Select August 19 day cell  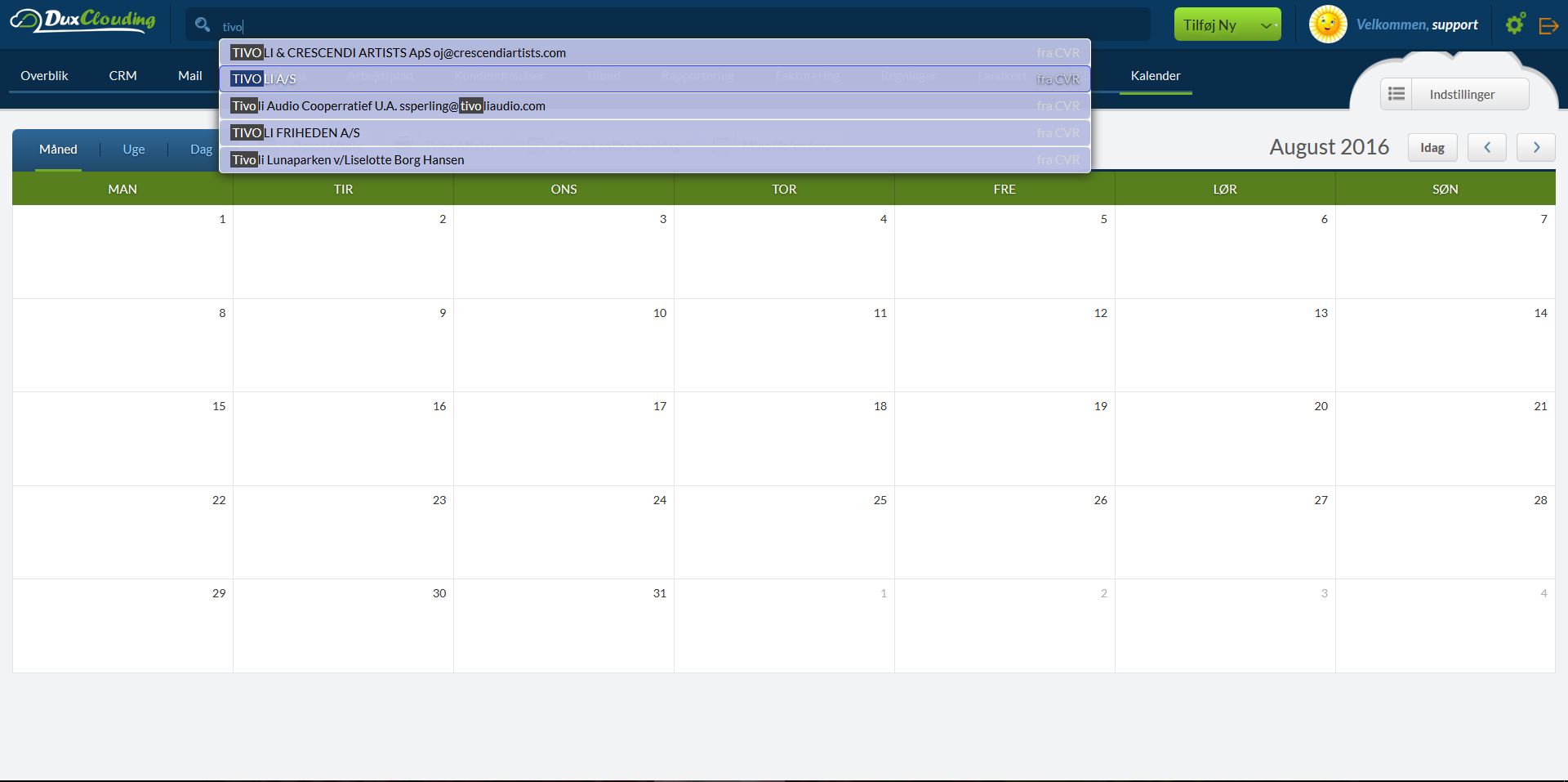coord(1004,439)
